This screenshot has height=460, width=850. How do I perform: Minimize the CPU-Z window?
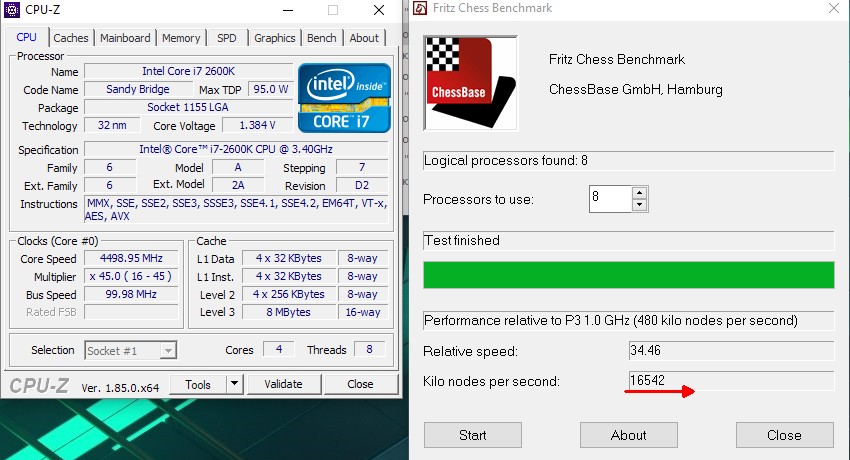(288, 10)
